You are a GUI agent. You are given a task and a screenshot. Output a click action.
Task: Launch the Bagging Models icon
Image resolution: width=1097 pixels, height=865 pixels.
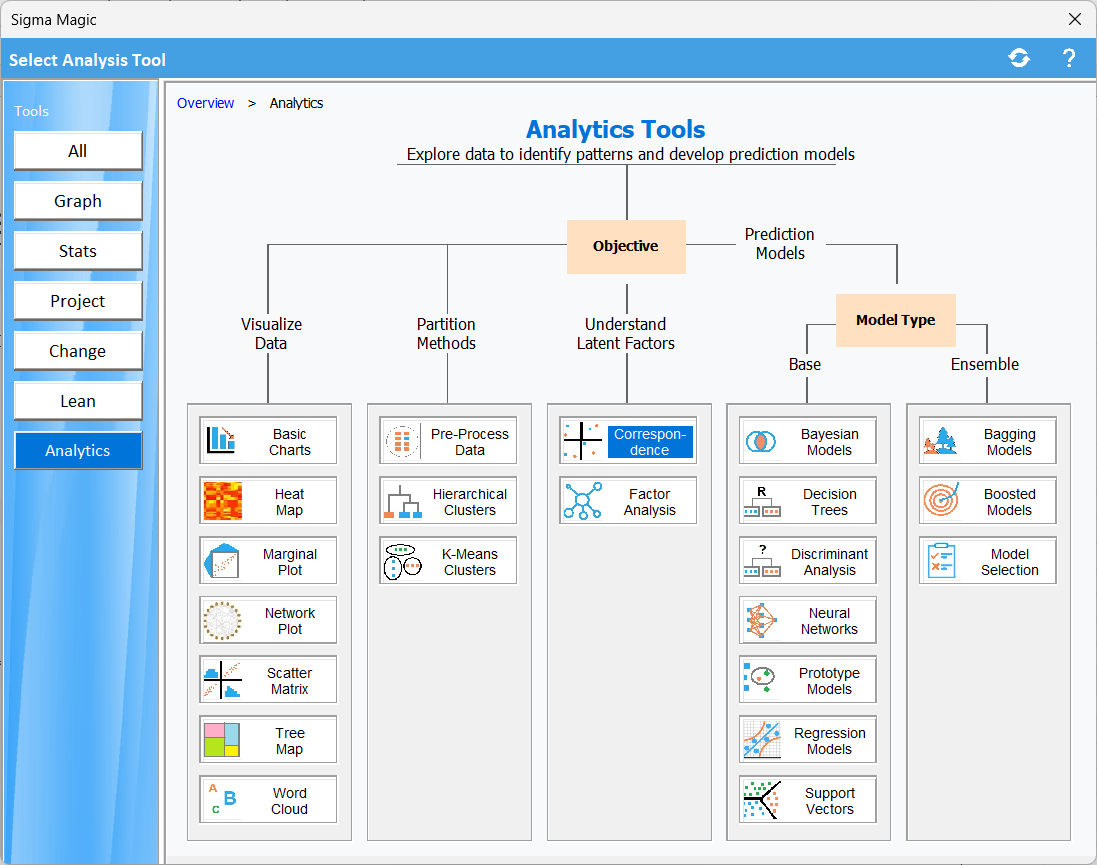[941, 441]
